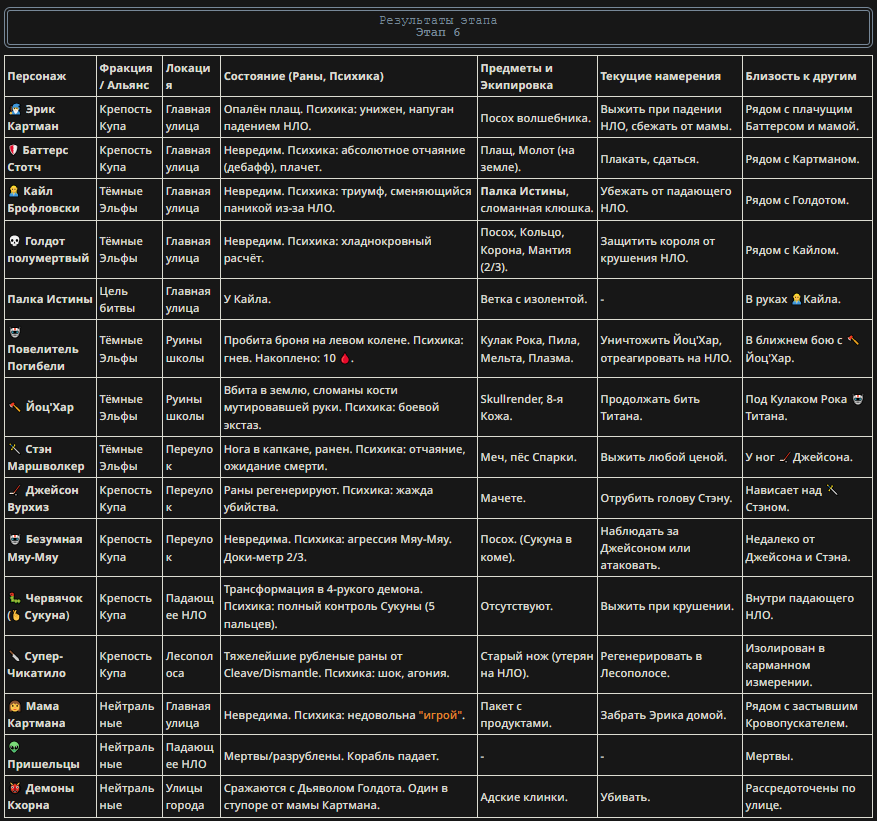Click the blood drop icon after Накоплено: 10
Image resolution: width=877 pixels, height=821 pixels.
click(x=345, y=358)
